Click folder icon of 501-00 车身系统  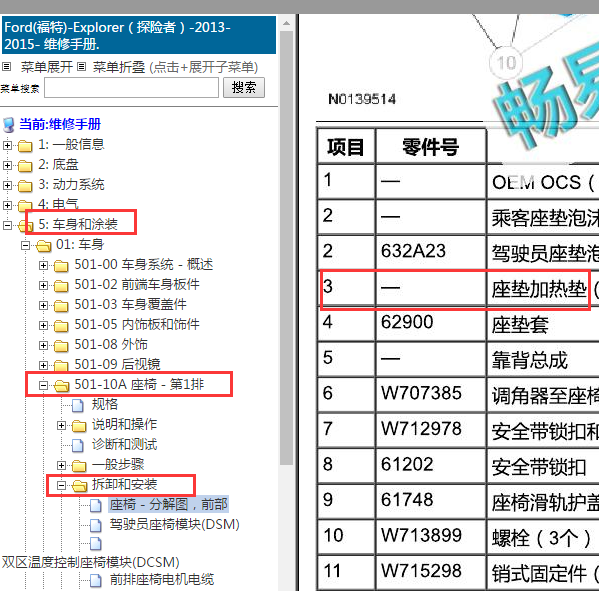61,266
